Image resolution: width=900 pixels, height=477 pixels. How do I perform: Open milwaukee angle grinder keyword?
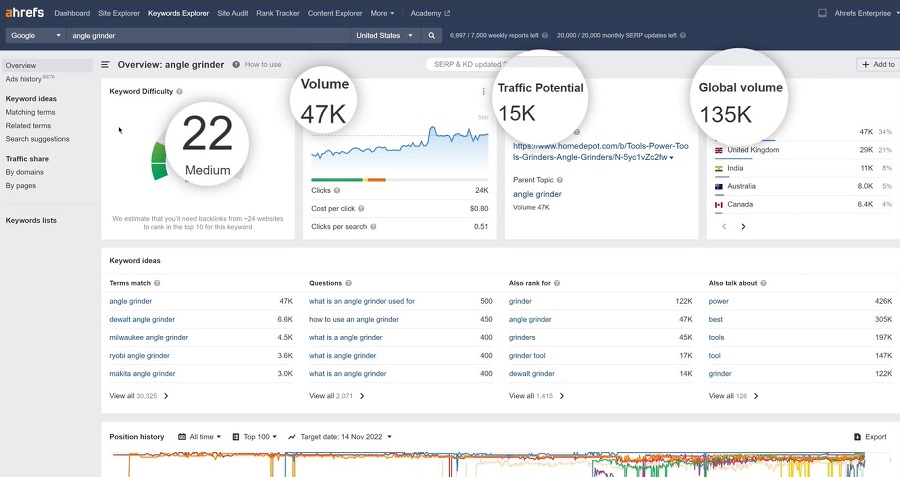pos(149,338)
